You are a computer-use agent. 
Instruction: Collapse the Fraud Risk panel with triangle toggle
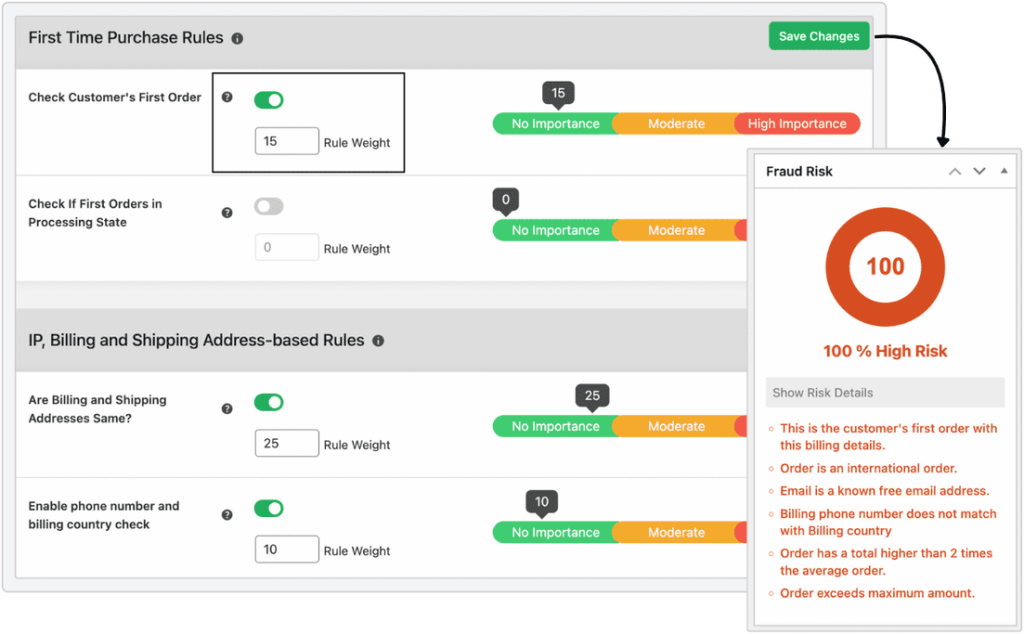click(x=1004, y=171)
